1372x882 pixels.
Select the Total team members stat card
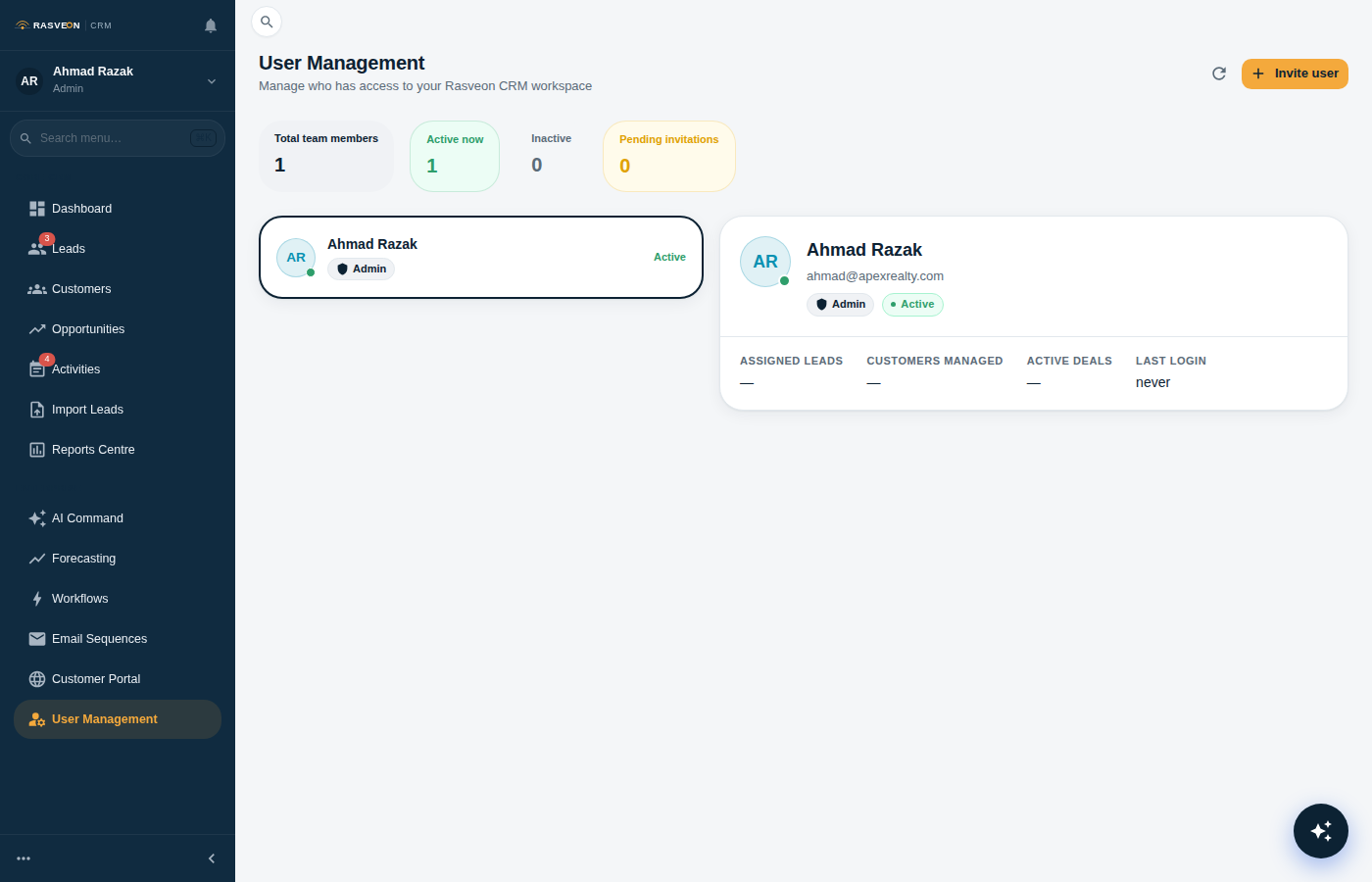click(326, 156)
